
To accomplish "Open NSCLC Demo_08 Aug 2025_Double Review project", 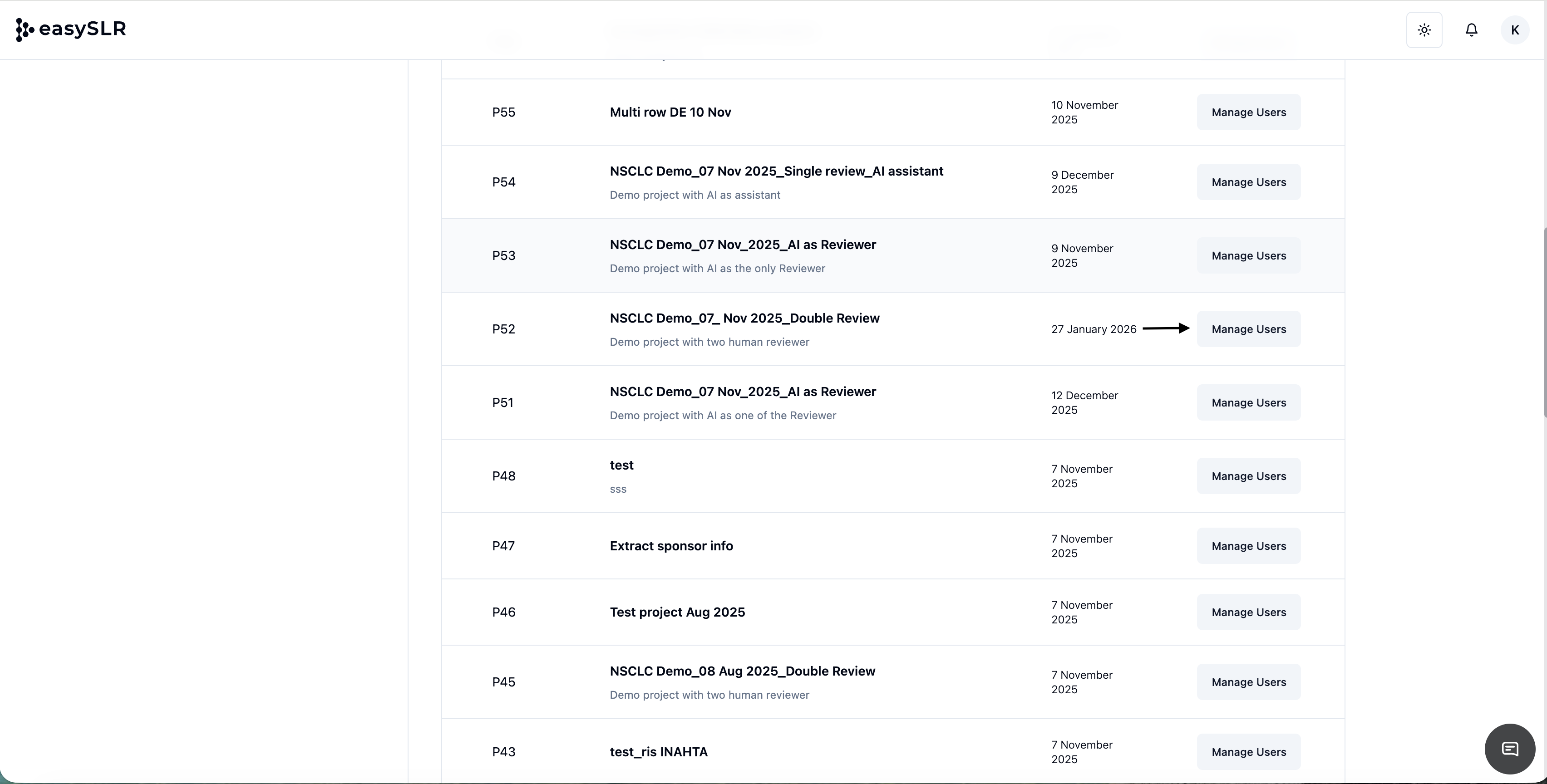I will pyautogui.click(x=742, y=671).
